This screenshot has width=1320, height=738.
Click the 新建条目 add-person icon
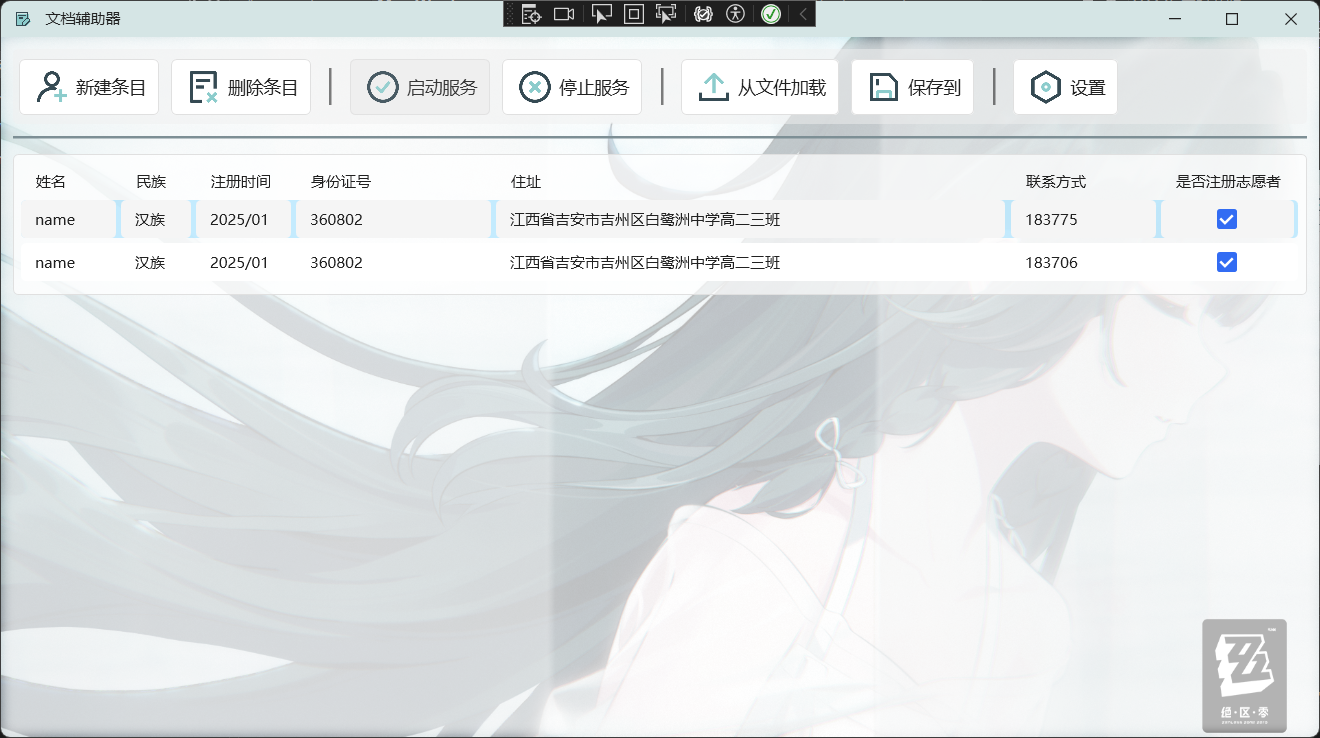tap(51, 87)
